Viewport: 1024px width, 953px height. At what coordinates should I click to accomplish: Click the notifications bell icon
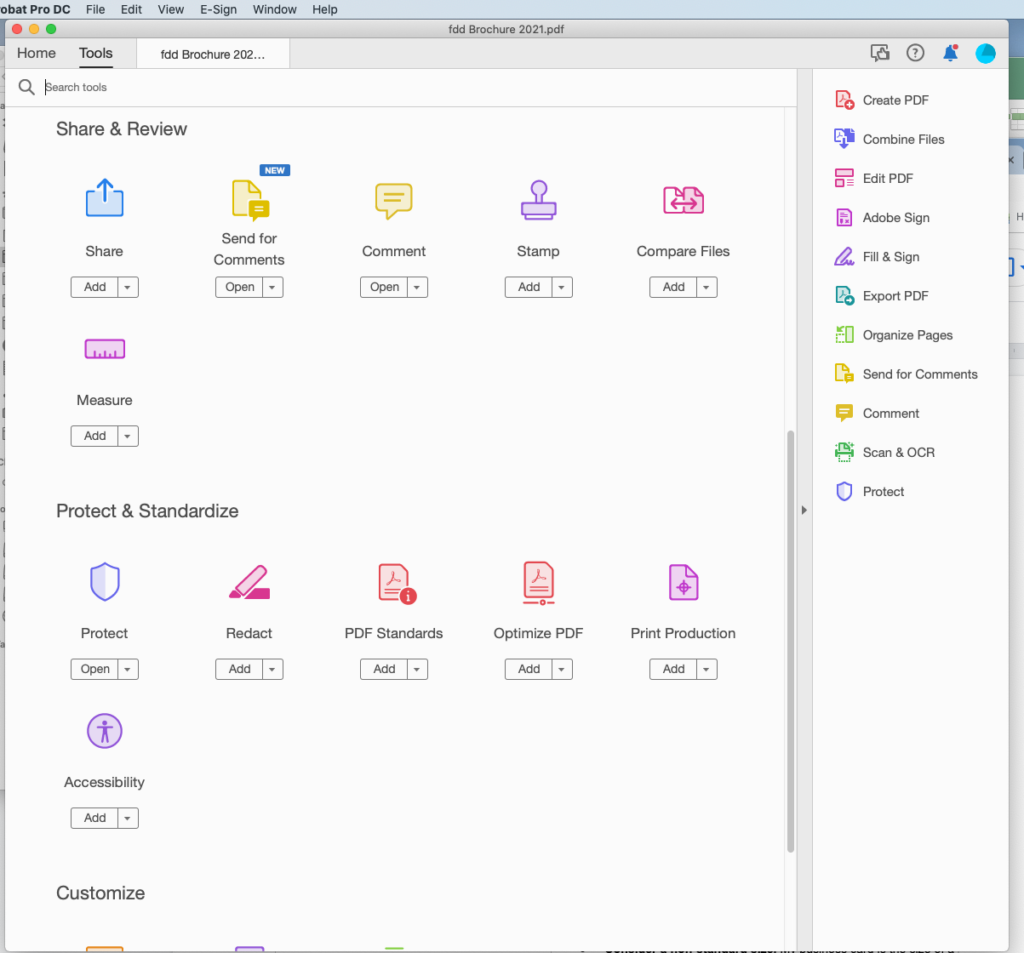pos(950,53)
